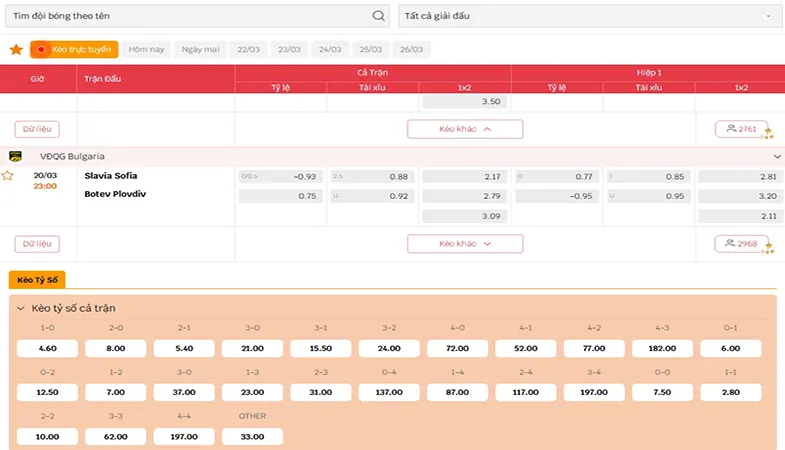The height and width of the screenshot is (450, 785).
Task: Select full-match handicap odds 0.75
Action: (281, 196)
